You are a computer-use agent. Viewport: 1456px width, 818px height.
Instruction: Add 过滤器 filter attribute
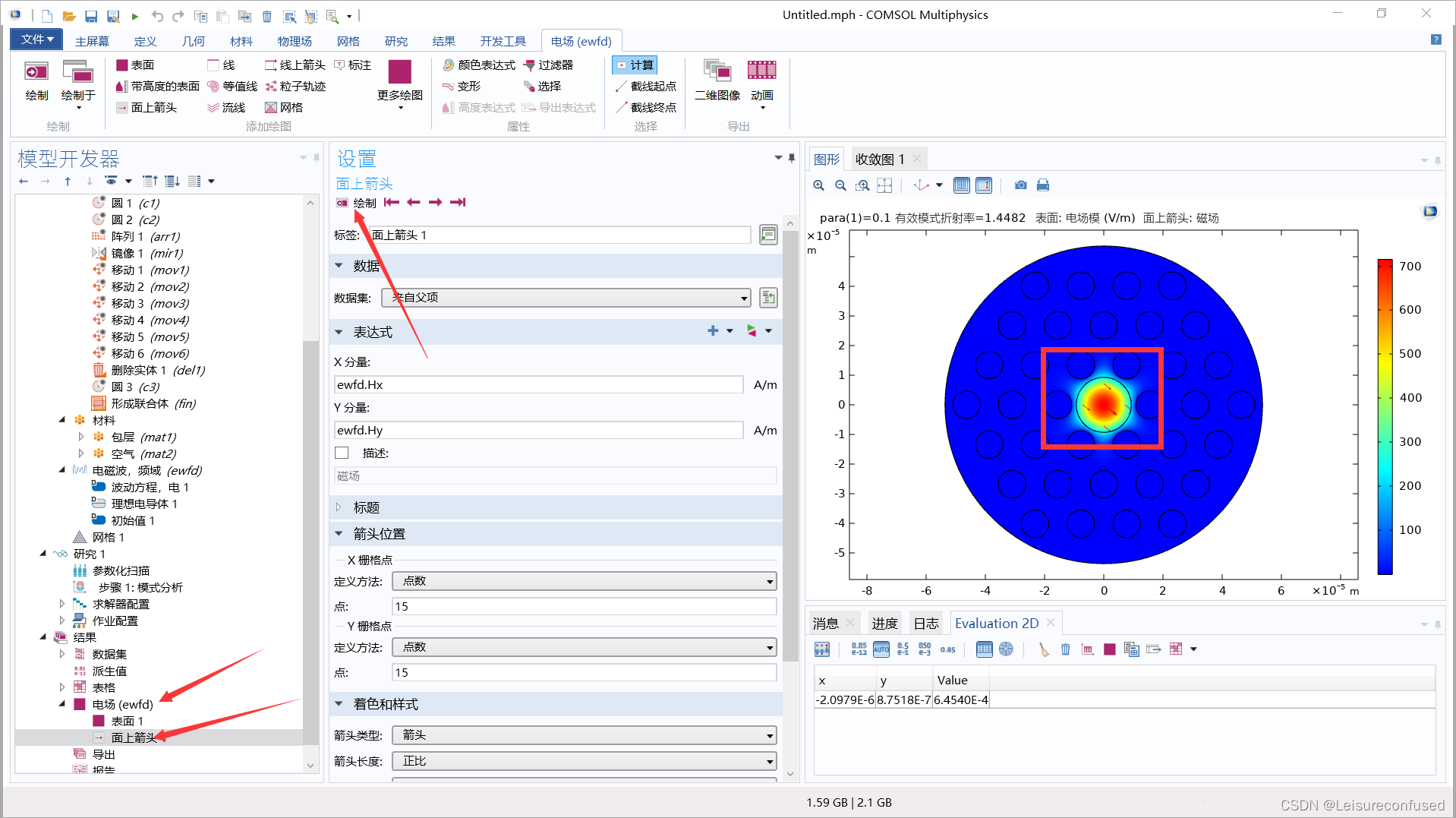click(x=549, y=65)
